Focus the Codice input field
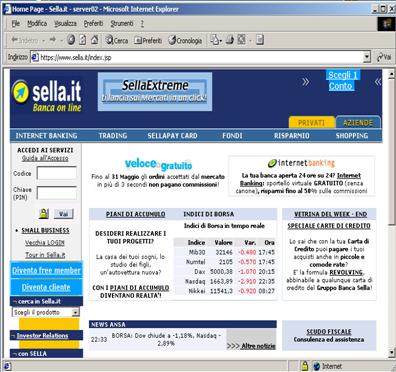This screenshot has height=372, width=396. tap(57, 173)
